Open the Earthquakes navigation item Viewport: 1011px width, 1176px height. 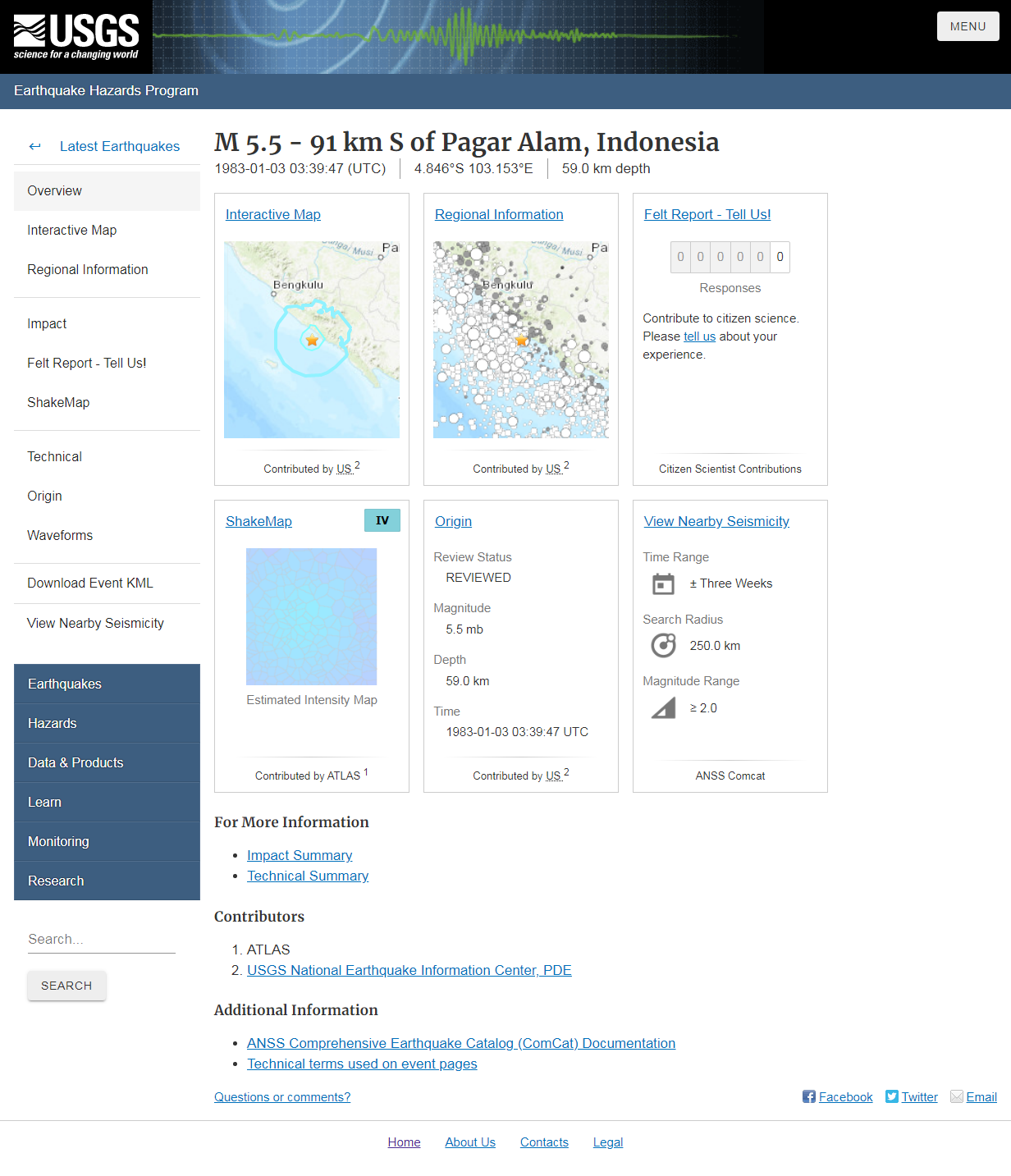[107, 684]
